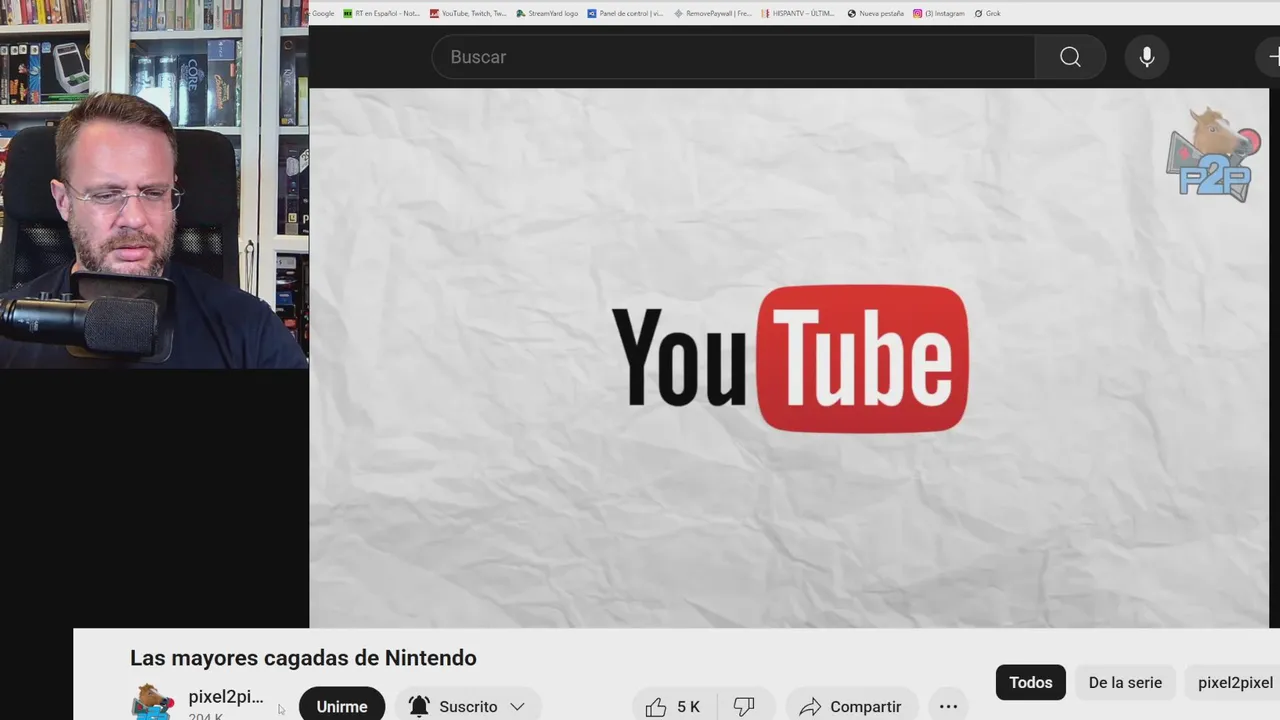Open the YouTube, Twitch bookmark

point(468,13)
